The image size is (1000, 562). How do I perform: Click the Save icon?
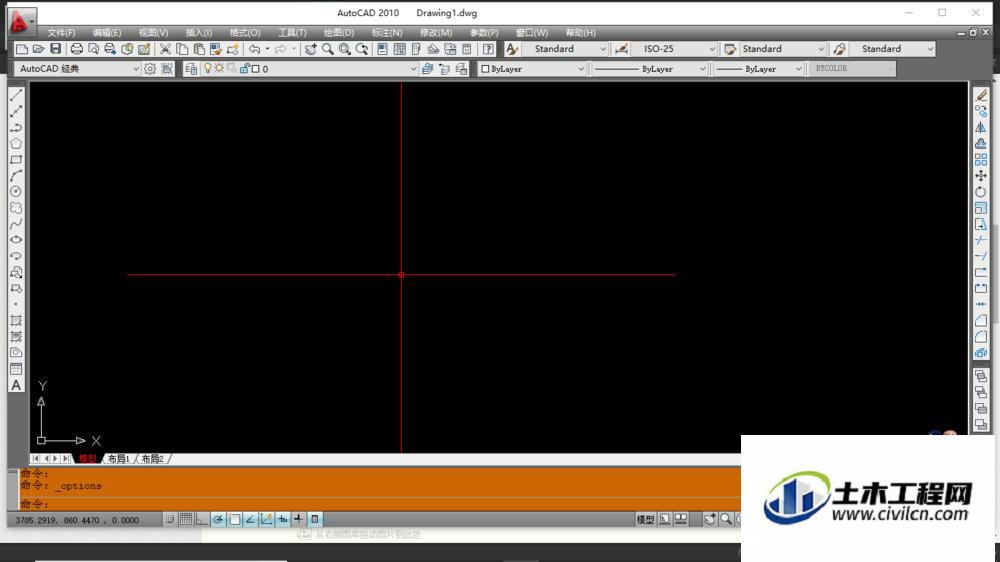pos(55,49)
